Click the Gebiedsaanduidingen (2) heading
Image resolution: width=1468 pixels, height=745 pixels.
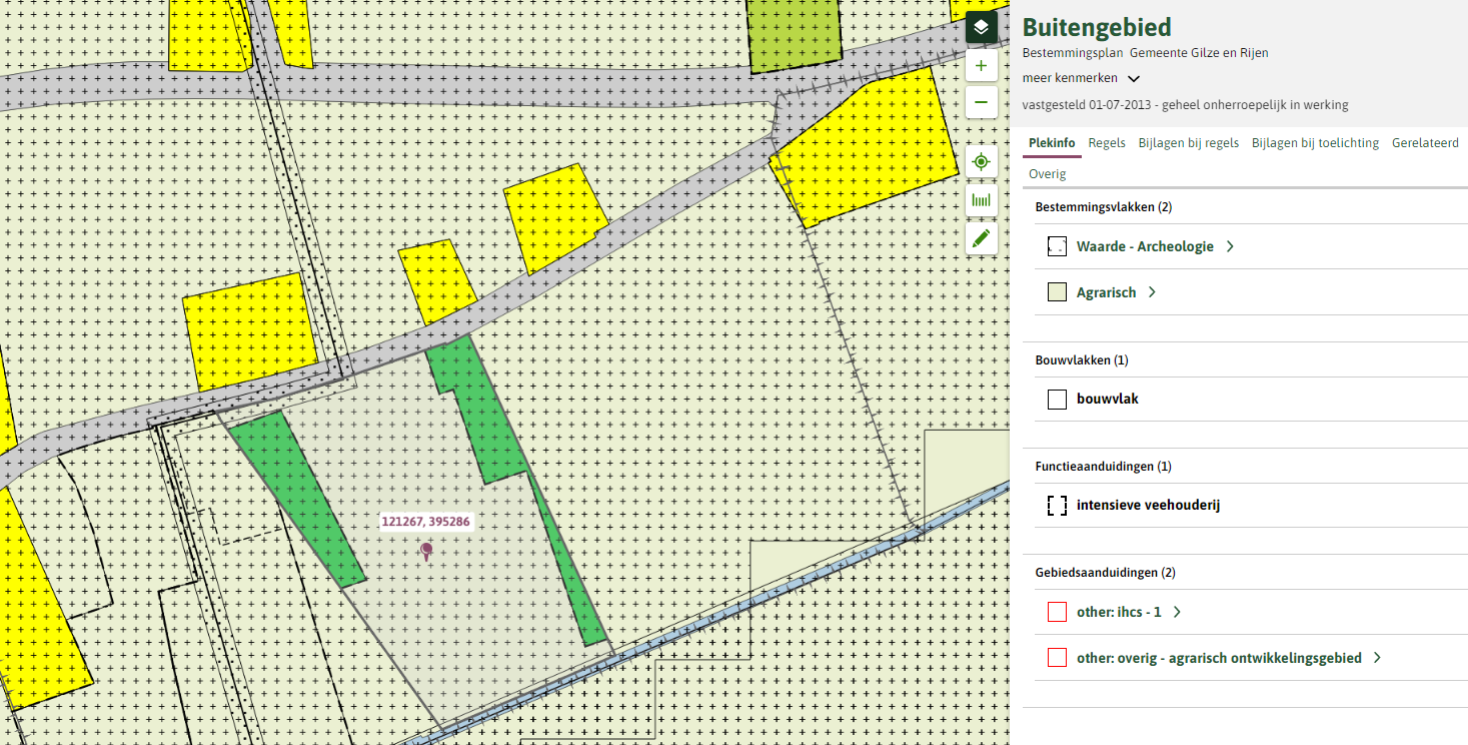1105,573
